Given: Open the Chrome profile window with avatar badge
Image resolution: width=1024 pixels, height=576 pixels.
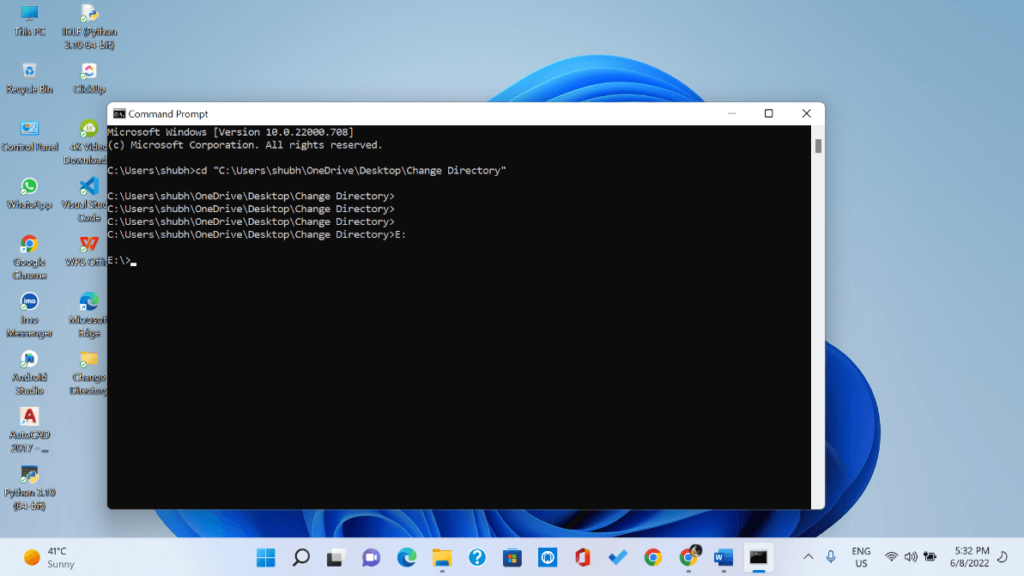Looking at the screenshot, I should coord(688,557).
